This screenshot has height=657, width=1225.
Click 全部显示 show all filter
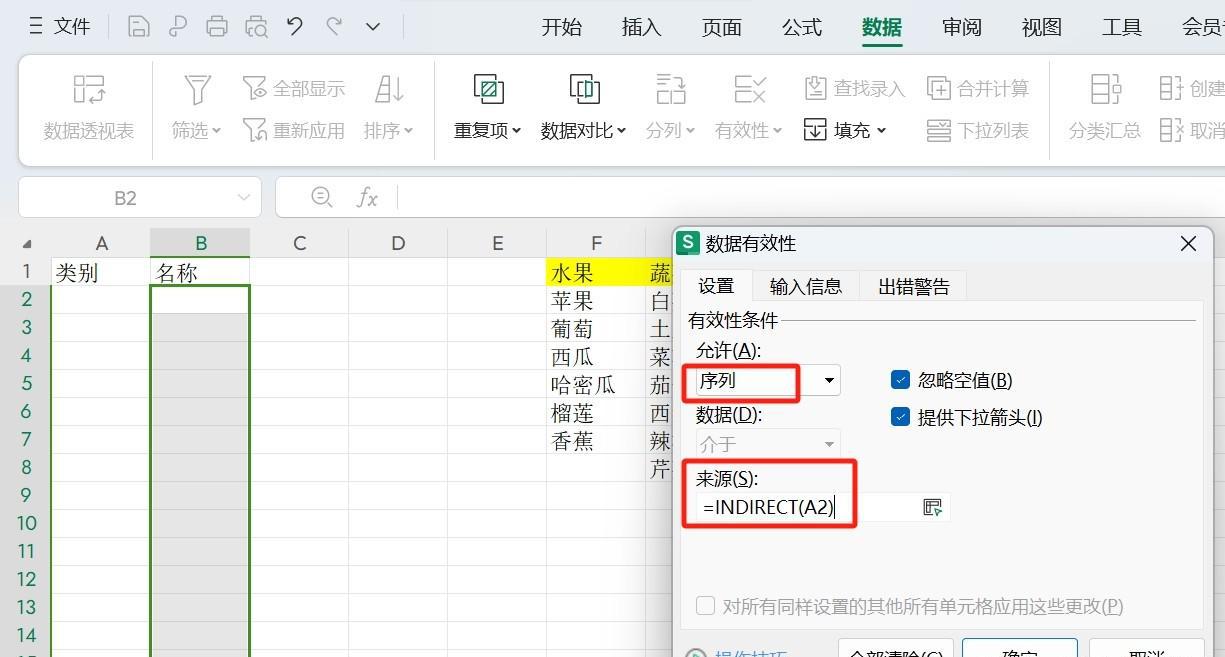click(294, 89)
